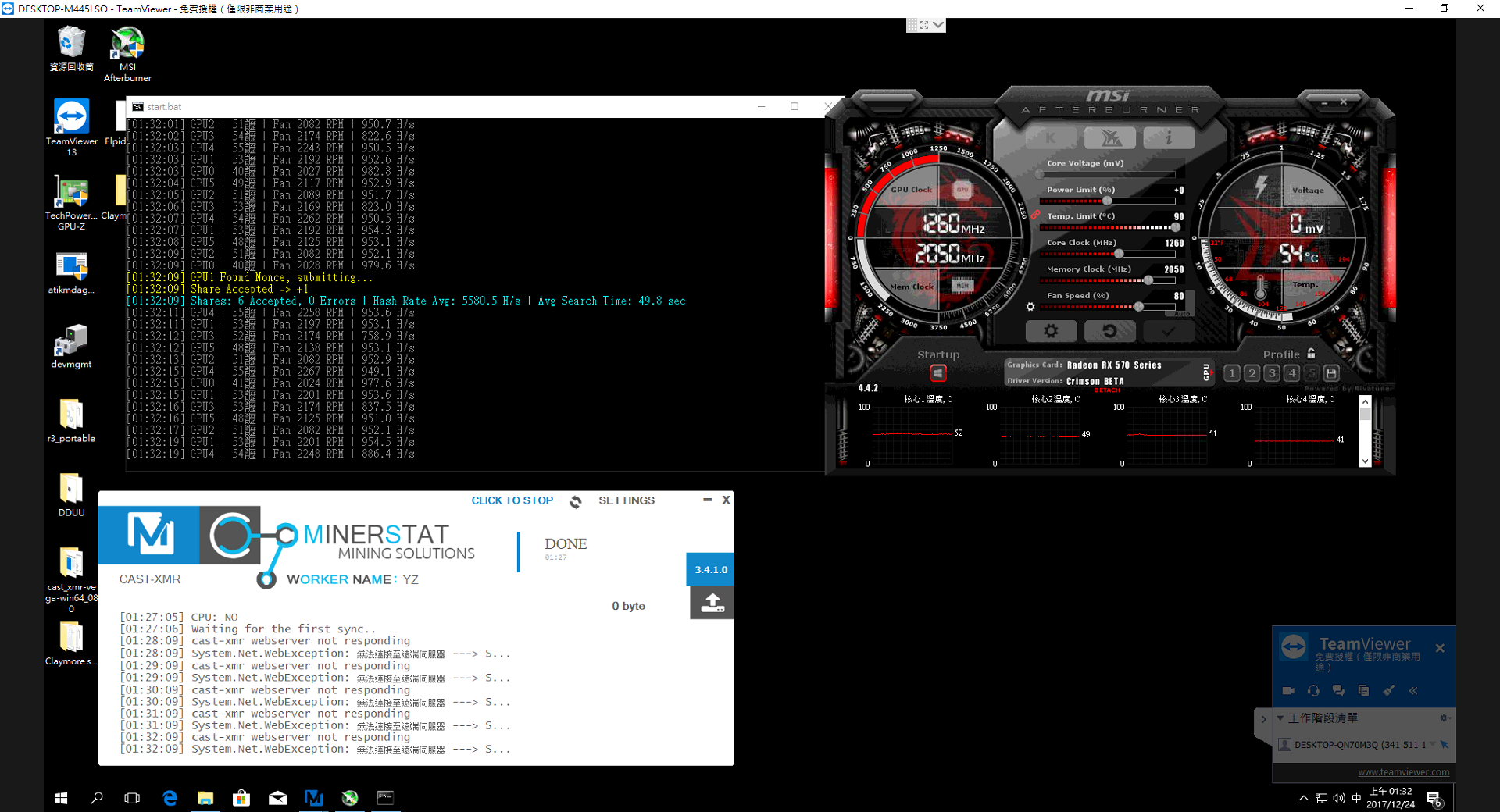Select Afterburner profile slot 5
This screenshot has height=812, width=1500.
1312,373
